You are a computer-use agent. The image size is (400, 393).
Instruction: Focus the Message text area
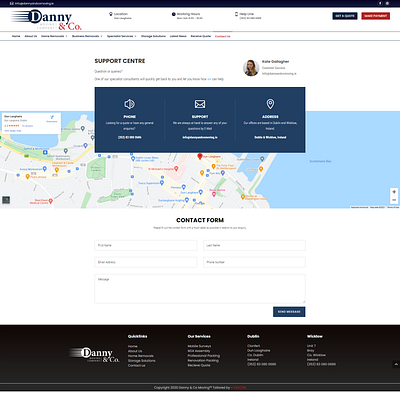[x=200, y=289]
